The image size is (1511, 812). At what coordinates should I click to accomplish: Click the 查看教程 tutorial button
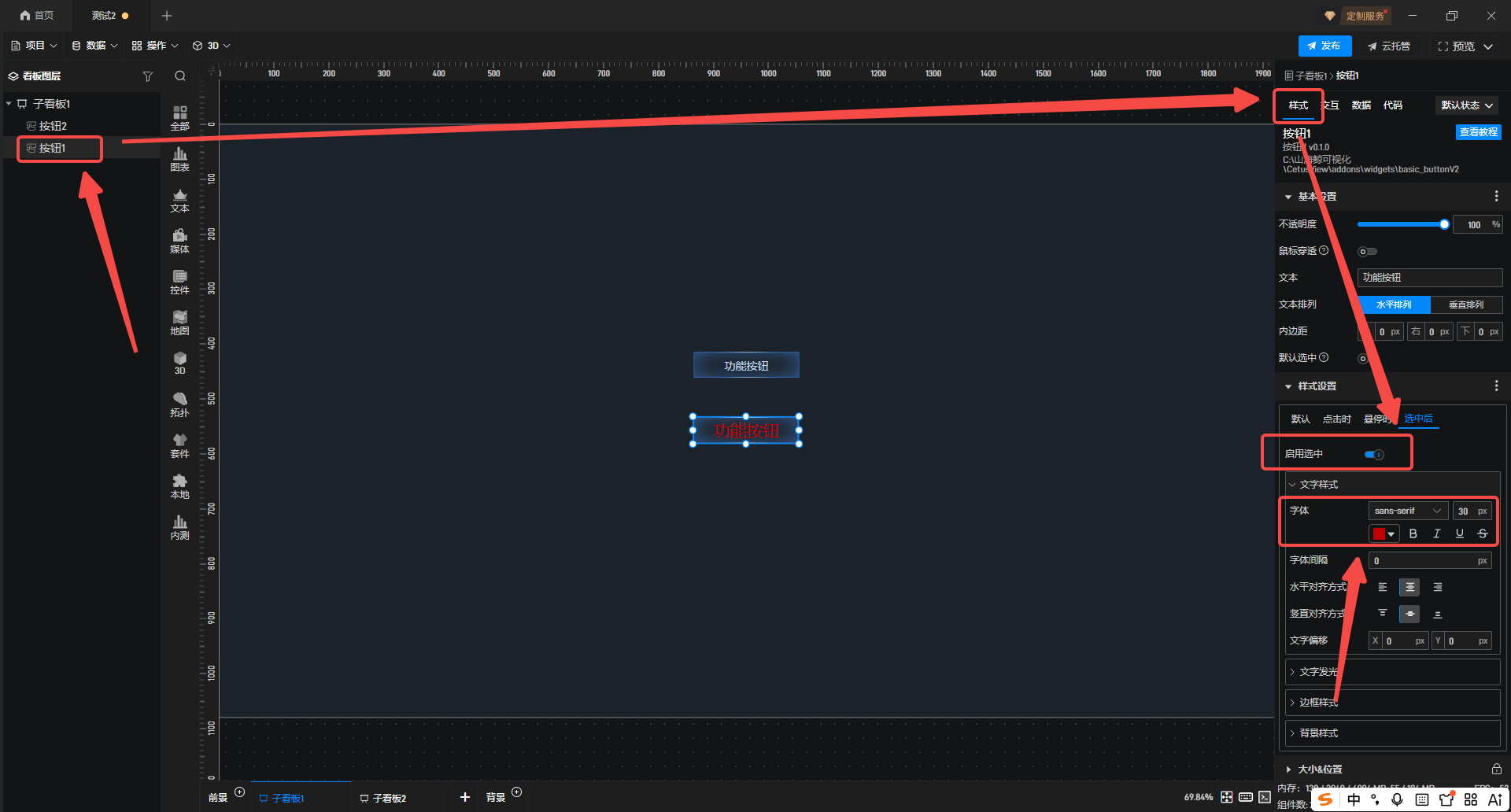[1478, 132]
